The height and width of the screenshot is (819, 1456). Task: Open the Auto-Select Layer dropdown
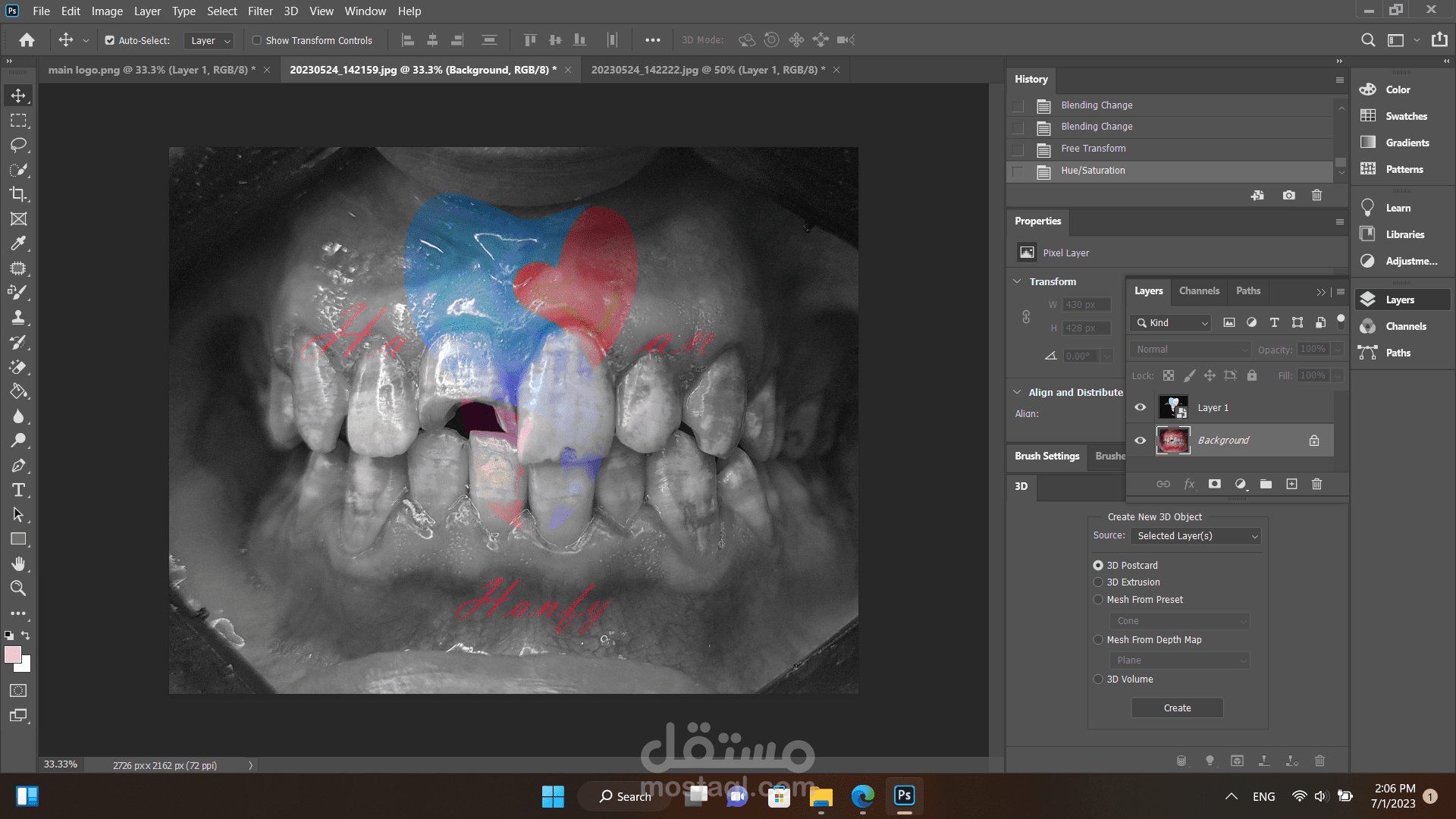(x=209, y=41)
